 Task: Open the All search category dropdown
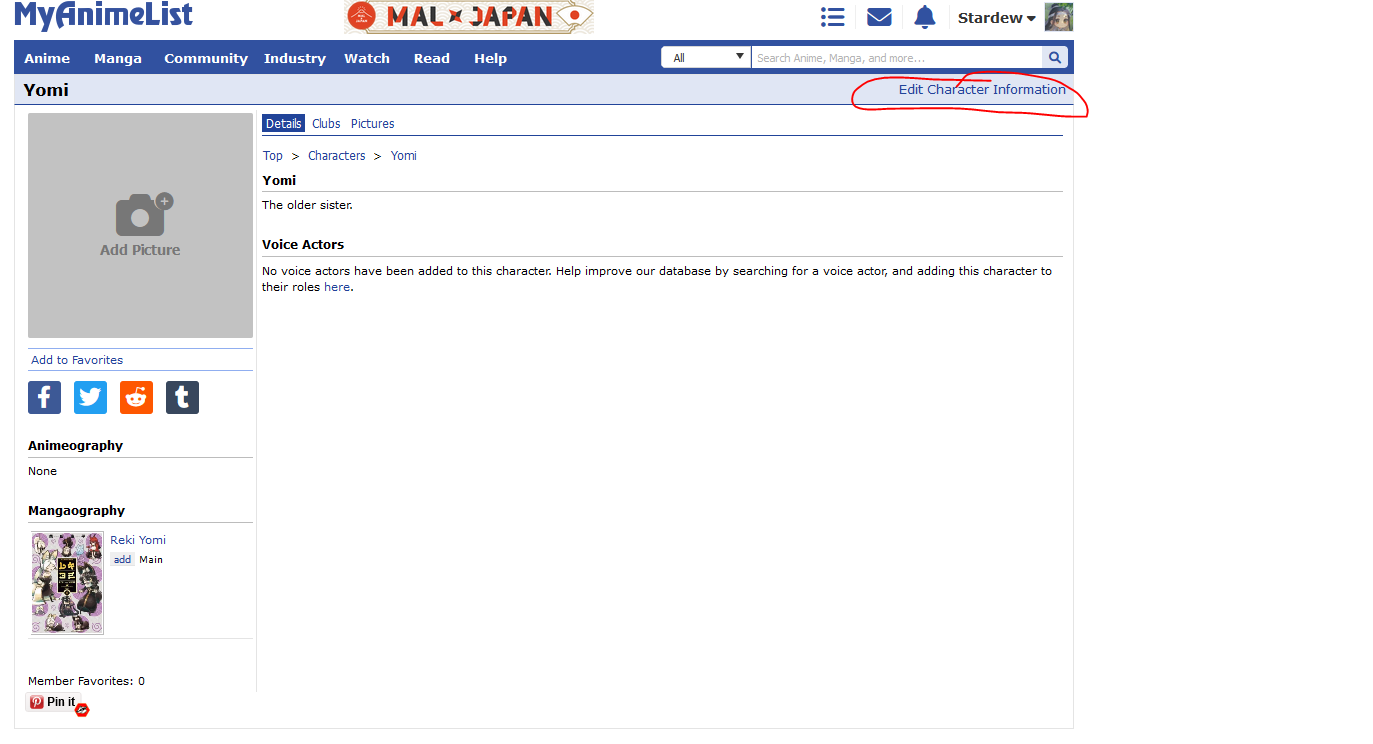coord(706,58)
